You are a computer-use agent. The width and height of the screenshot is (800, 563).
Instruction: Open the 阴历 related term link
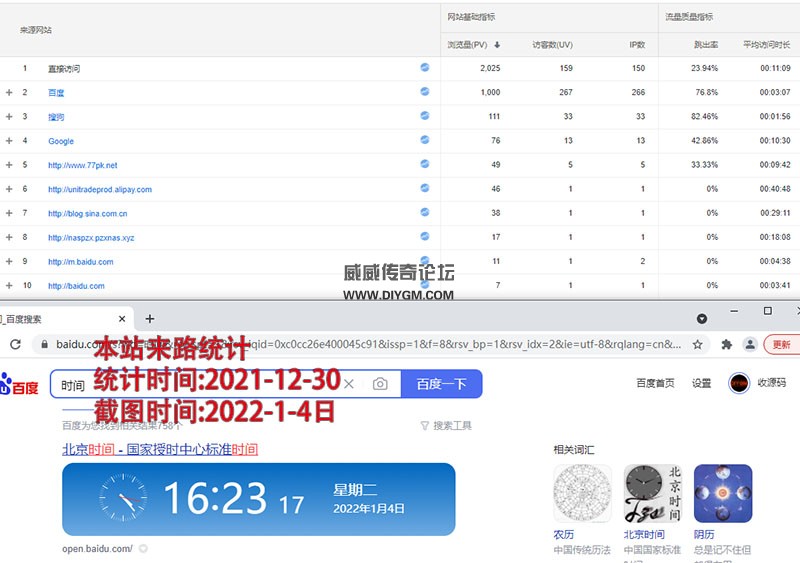coord(704,534)
